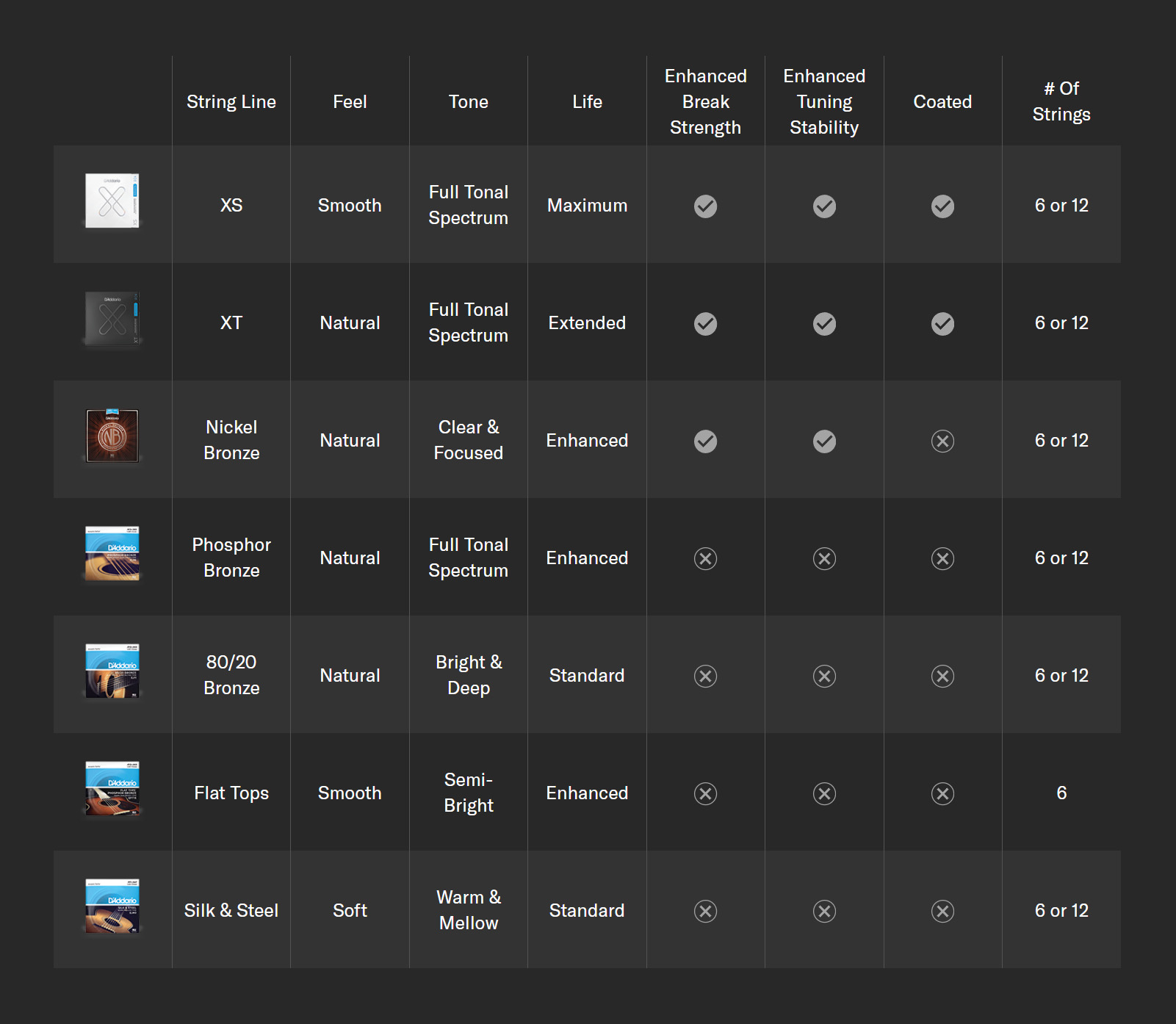Click Nickel Bronze Tuning Stability checkmark
The image size is (1176, 1024).
coord(824,441)
